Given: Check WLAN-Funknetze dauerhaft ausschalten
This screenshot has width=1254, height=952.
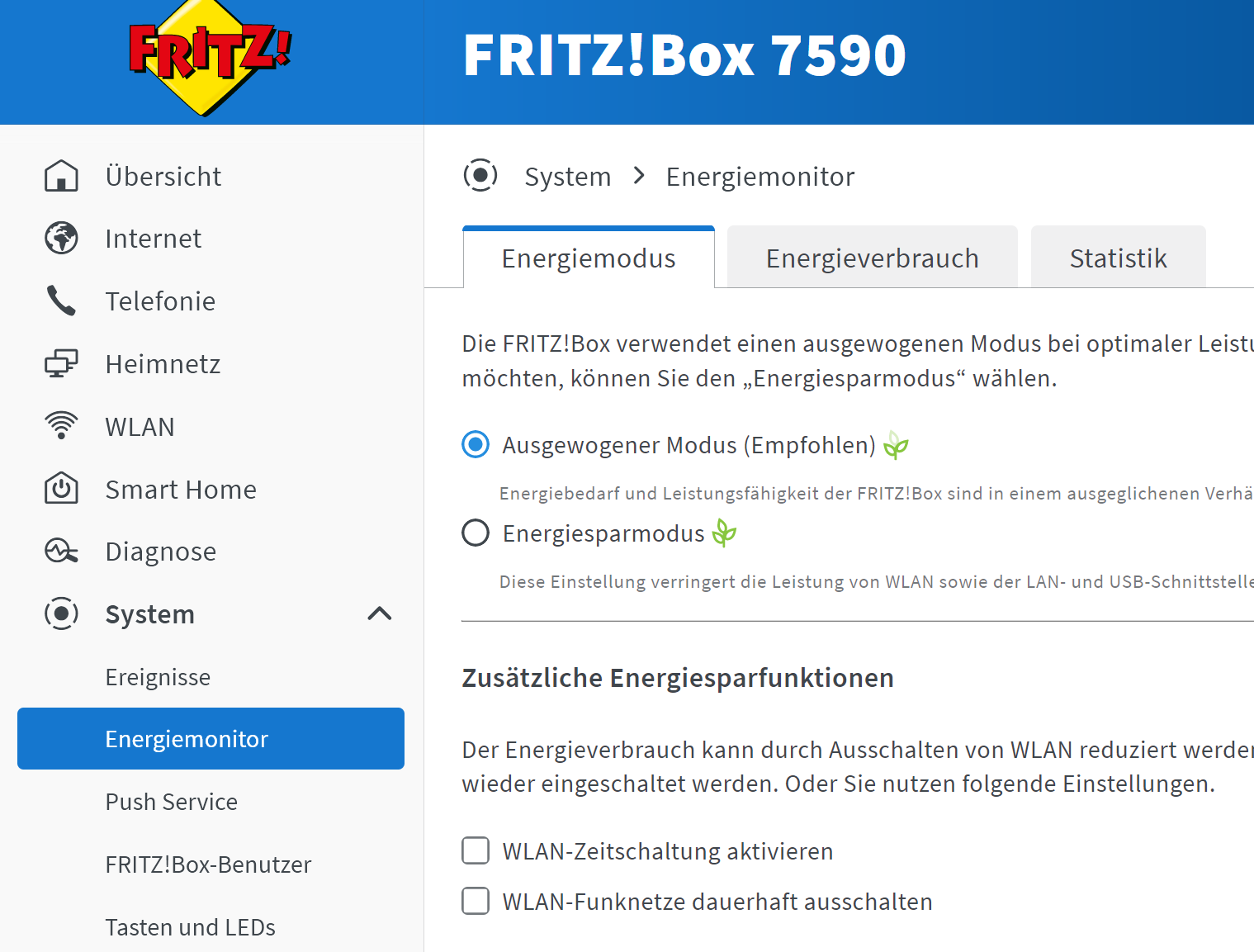Looking at the screenshot, I should click(476, 901).
